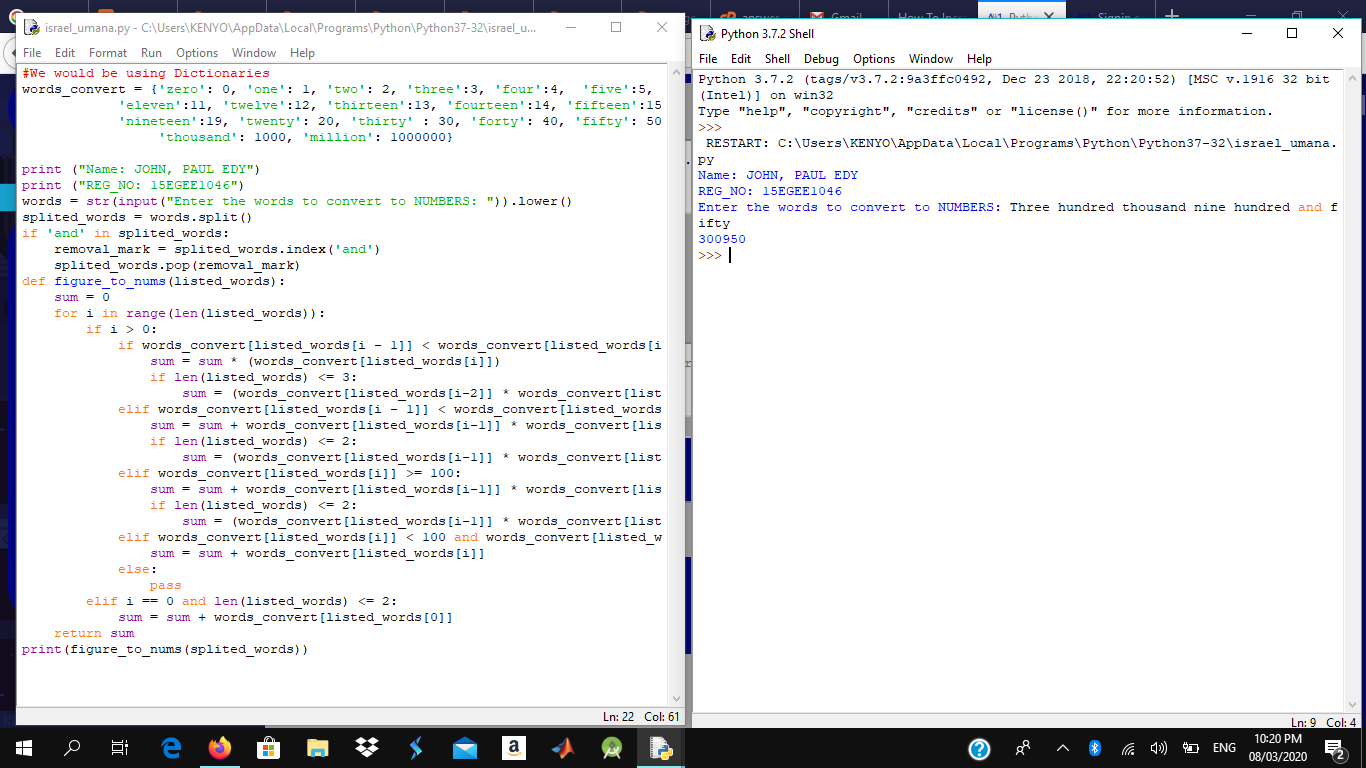The image size is (1366, 768).
Task: Open the Dropbox taskbar icon
Action: coord(367,747)
